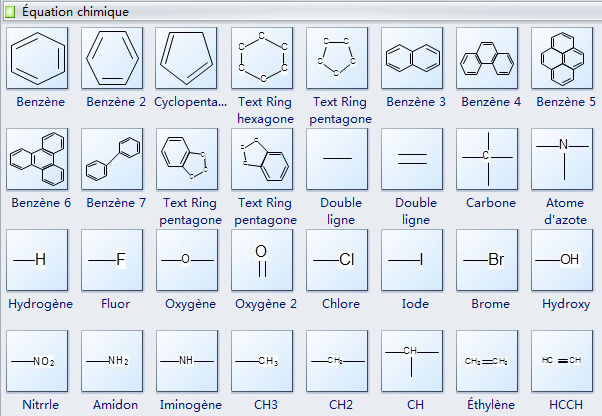Select the Benzène ring shape
This screenshot has width=602, height=416.
(x=37, y=58)
